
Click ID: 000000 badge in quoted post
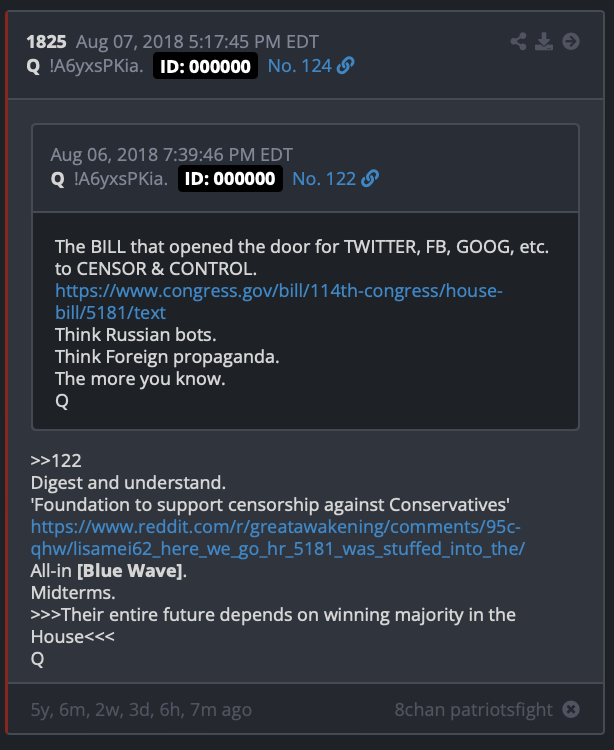[230, 178]
